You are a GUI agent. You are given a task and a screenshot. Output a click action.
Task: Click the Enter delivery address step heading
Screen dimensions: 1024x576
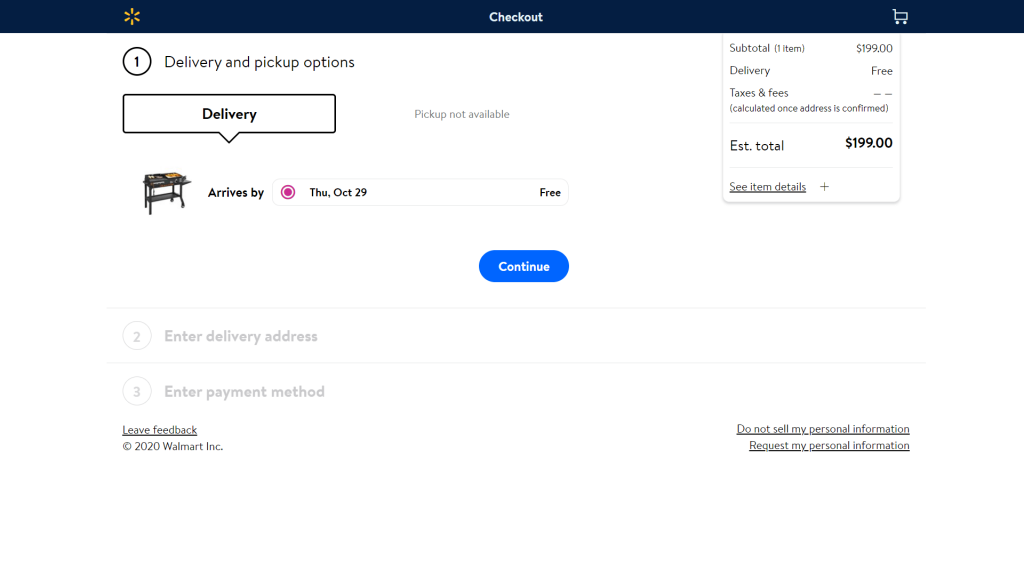coord(241,336)
